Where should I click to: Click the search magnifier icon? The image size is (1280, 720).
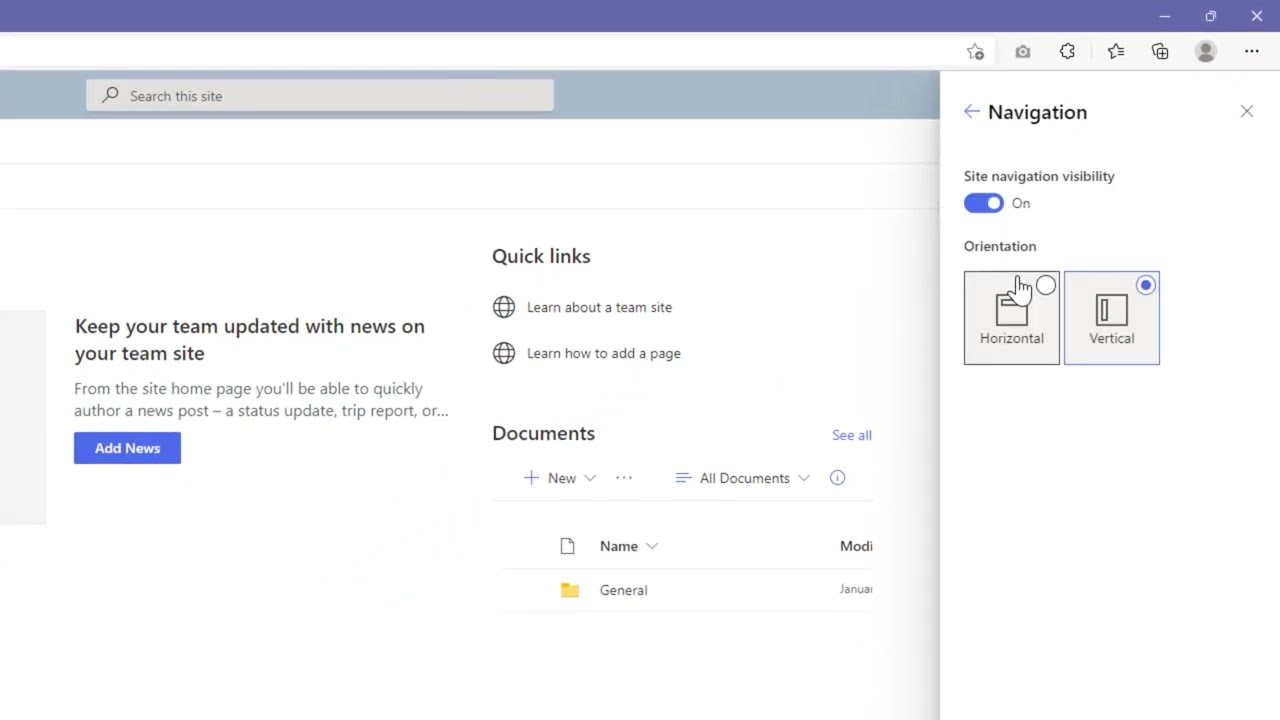pos(110,95)
